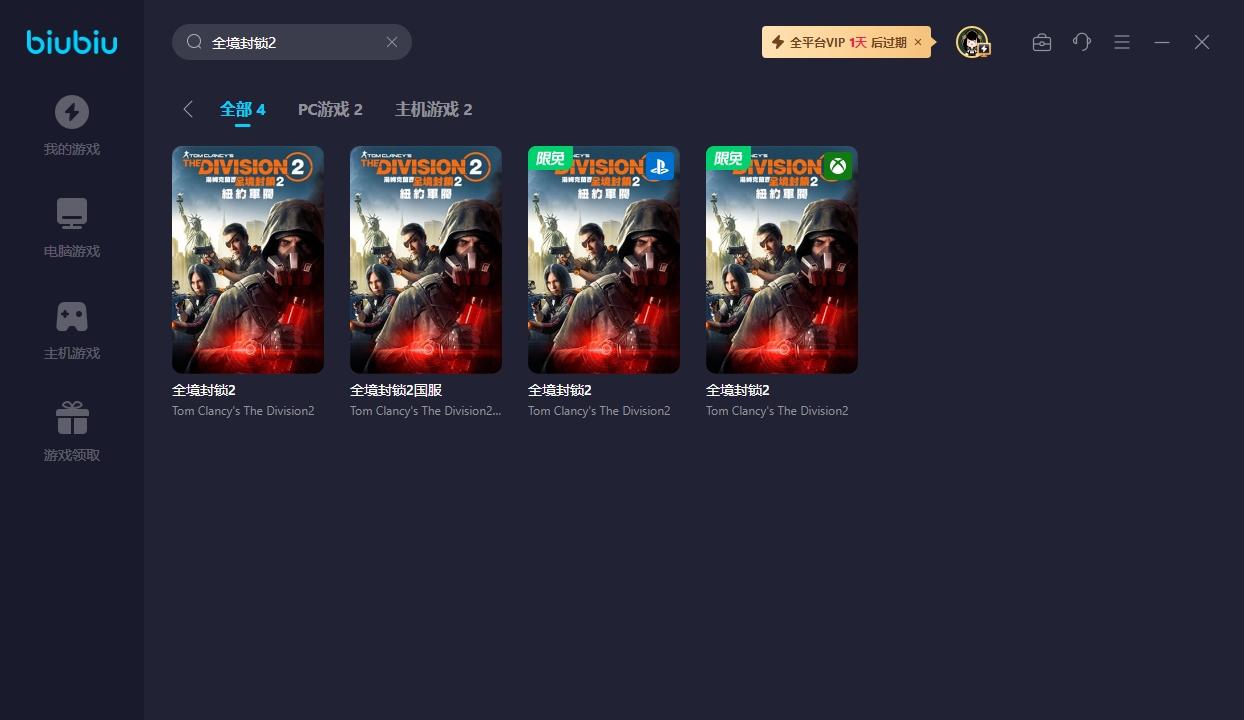Clear the search field text
The image size is (1244, 720).
point(392,42)
